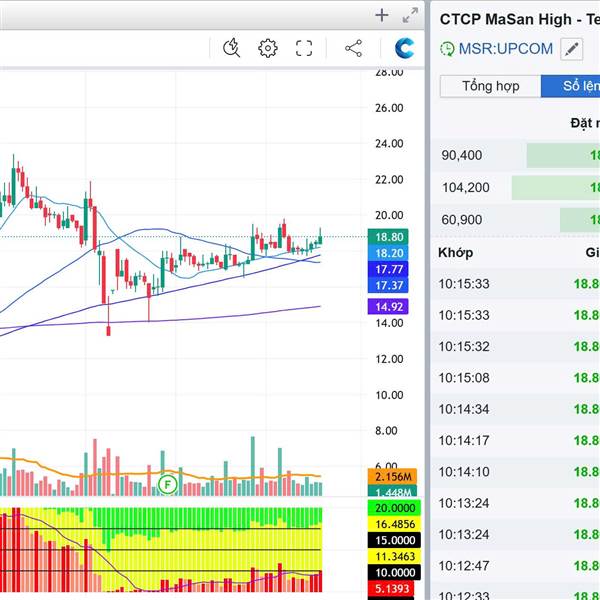The width and height of the screenshot is (600, 600).
Task: Click the plus add-chart icon
Action: pos(382,16)
